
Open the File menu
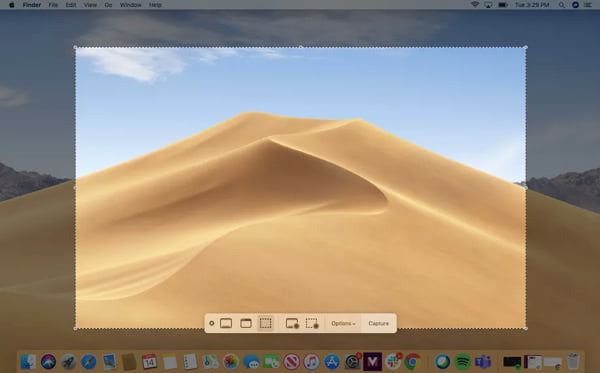53,5
